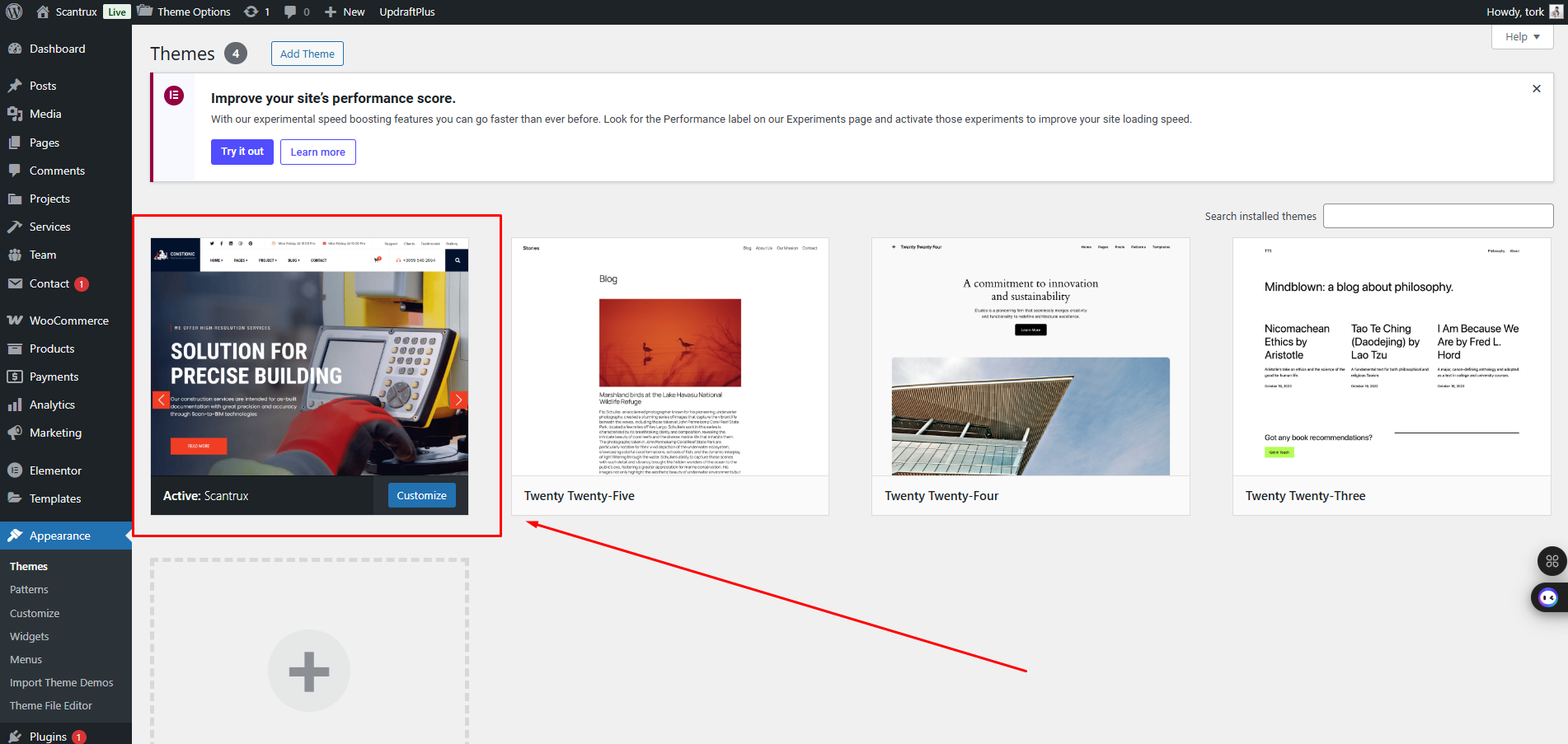Open WooCommerce in the sidebar menu
The image size is (1568, 744).
[x=68, y=321]
